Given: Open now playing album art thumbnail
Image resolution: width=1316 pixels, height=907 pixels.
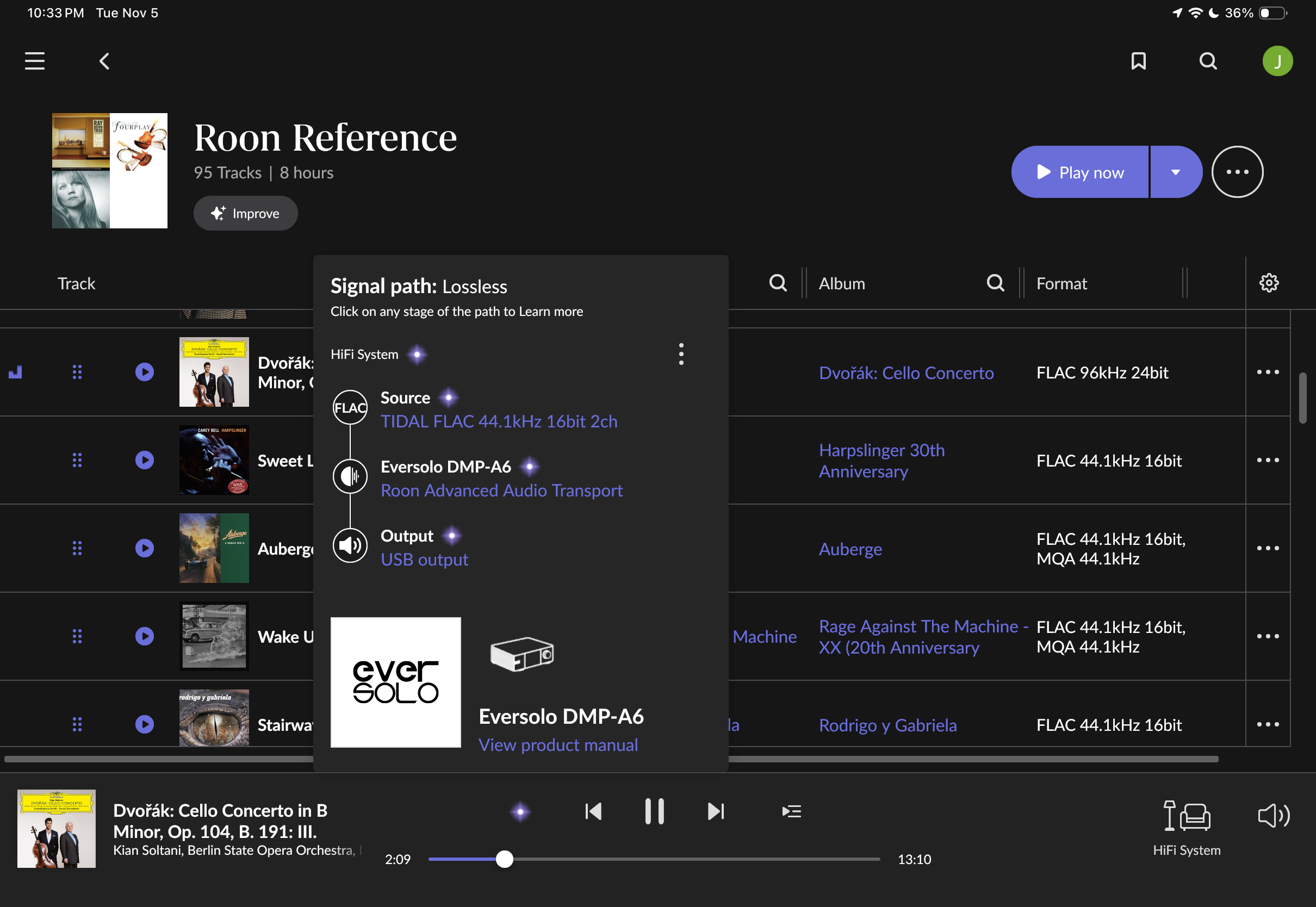Looking at the screenshot, I should pos(56,828).
